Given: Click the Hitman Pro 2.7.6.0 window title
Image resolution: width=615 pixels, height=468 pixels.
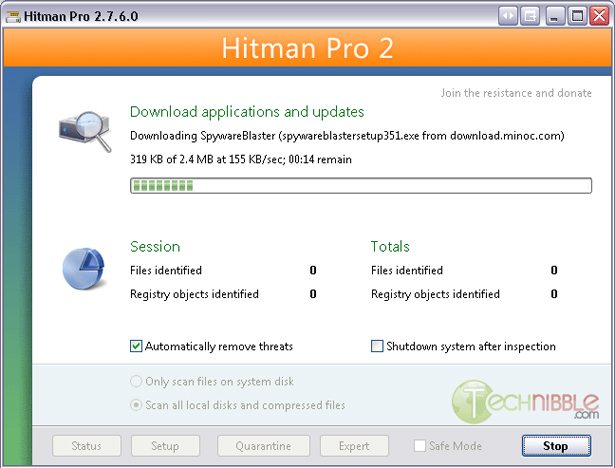Looking at the screenshot, I should coord(81,16).
